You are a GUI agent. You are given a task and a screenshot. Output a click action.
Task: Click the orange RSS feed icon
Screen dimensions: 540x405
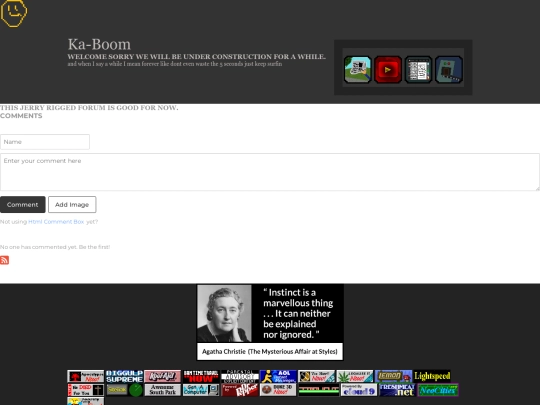pyautogui.click(x=4, y=260)
